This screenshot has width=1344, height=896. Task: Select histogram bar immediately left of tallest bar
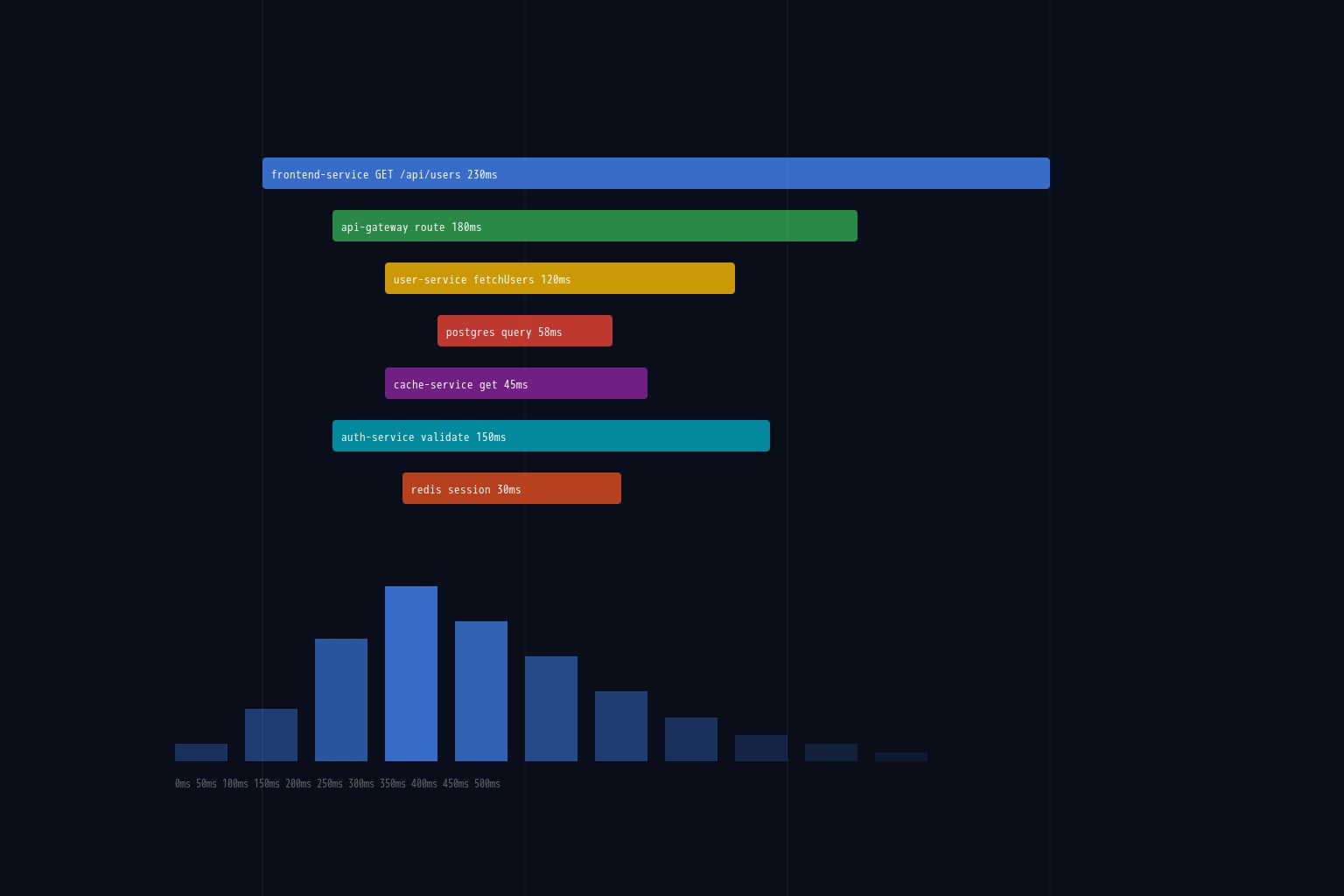click(341, 700)
